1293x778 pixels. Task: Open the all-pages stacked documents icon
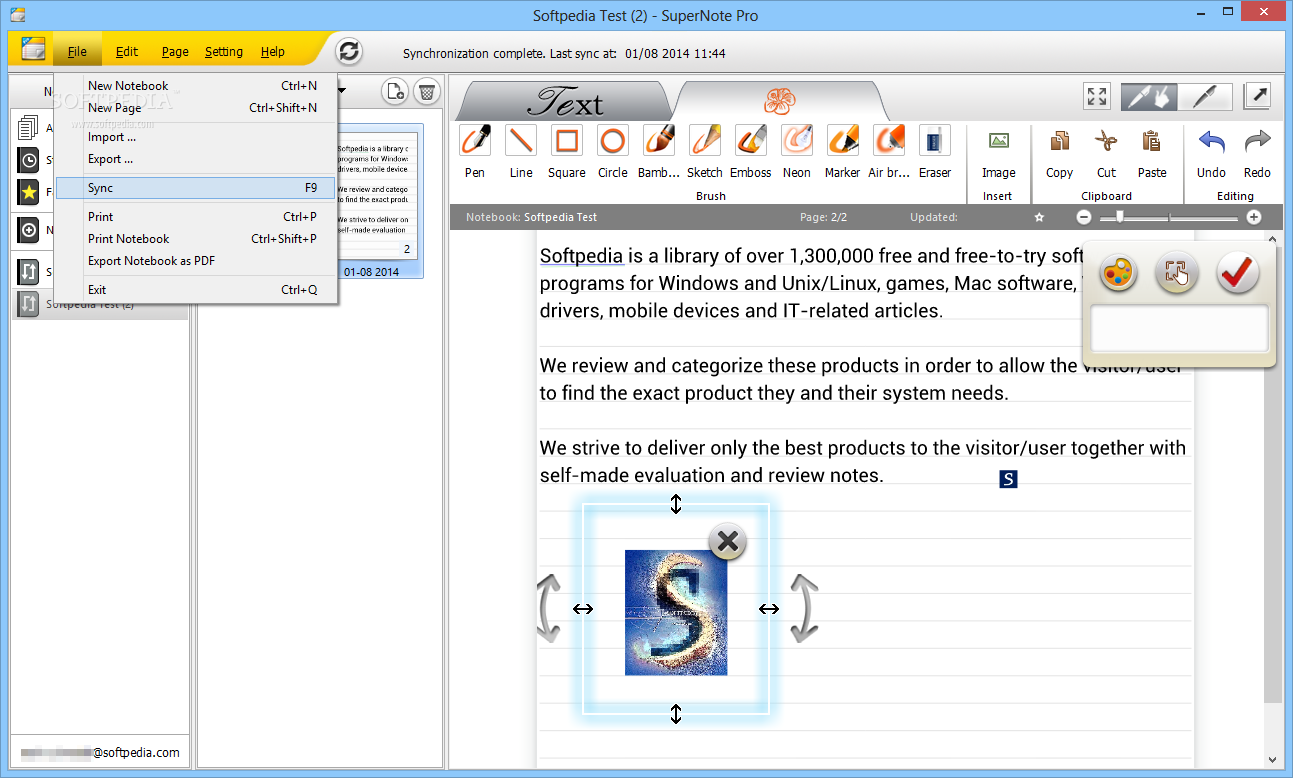29,128
